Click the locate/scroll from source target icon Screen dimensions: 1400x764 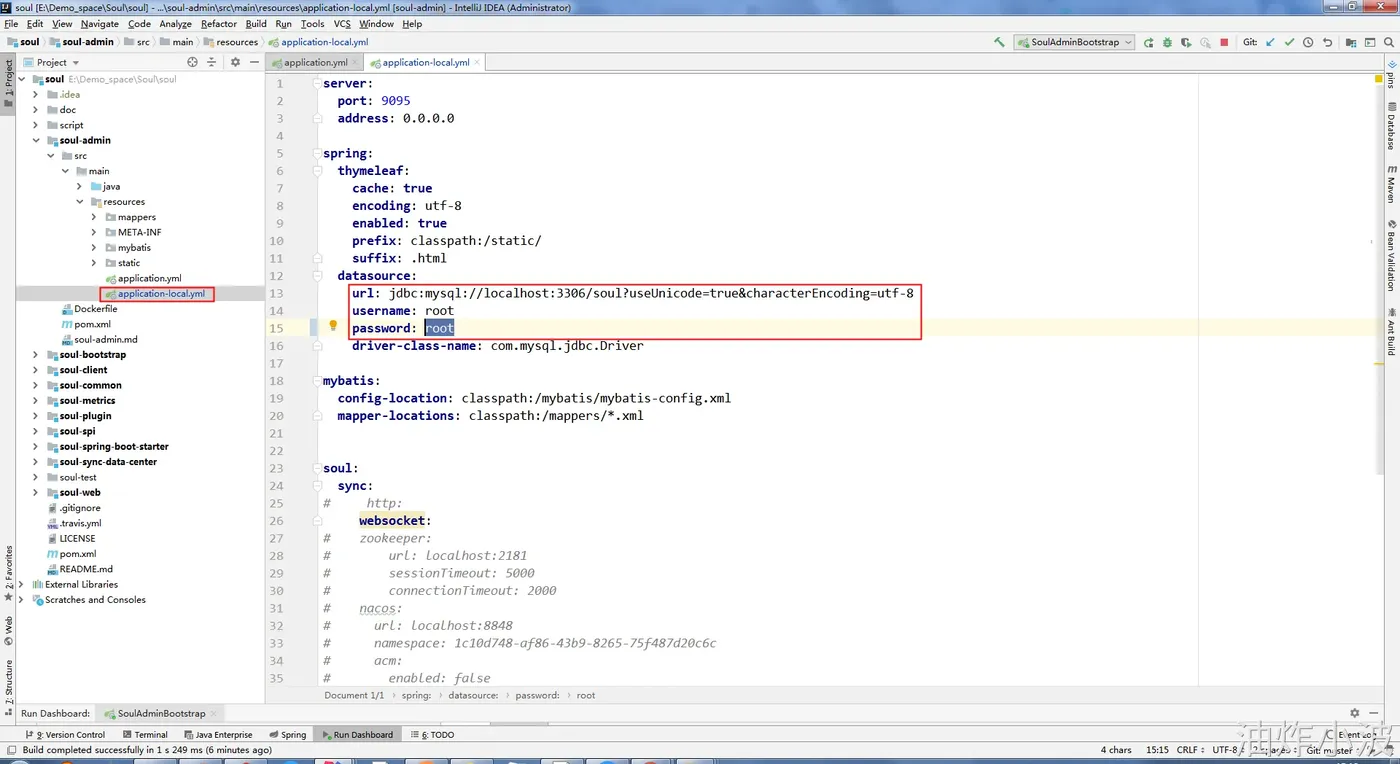coord(193,62)
